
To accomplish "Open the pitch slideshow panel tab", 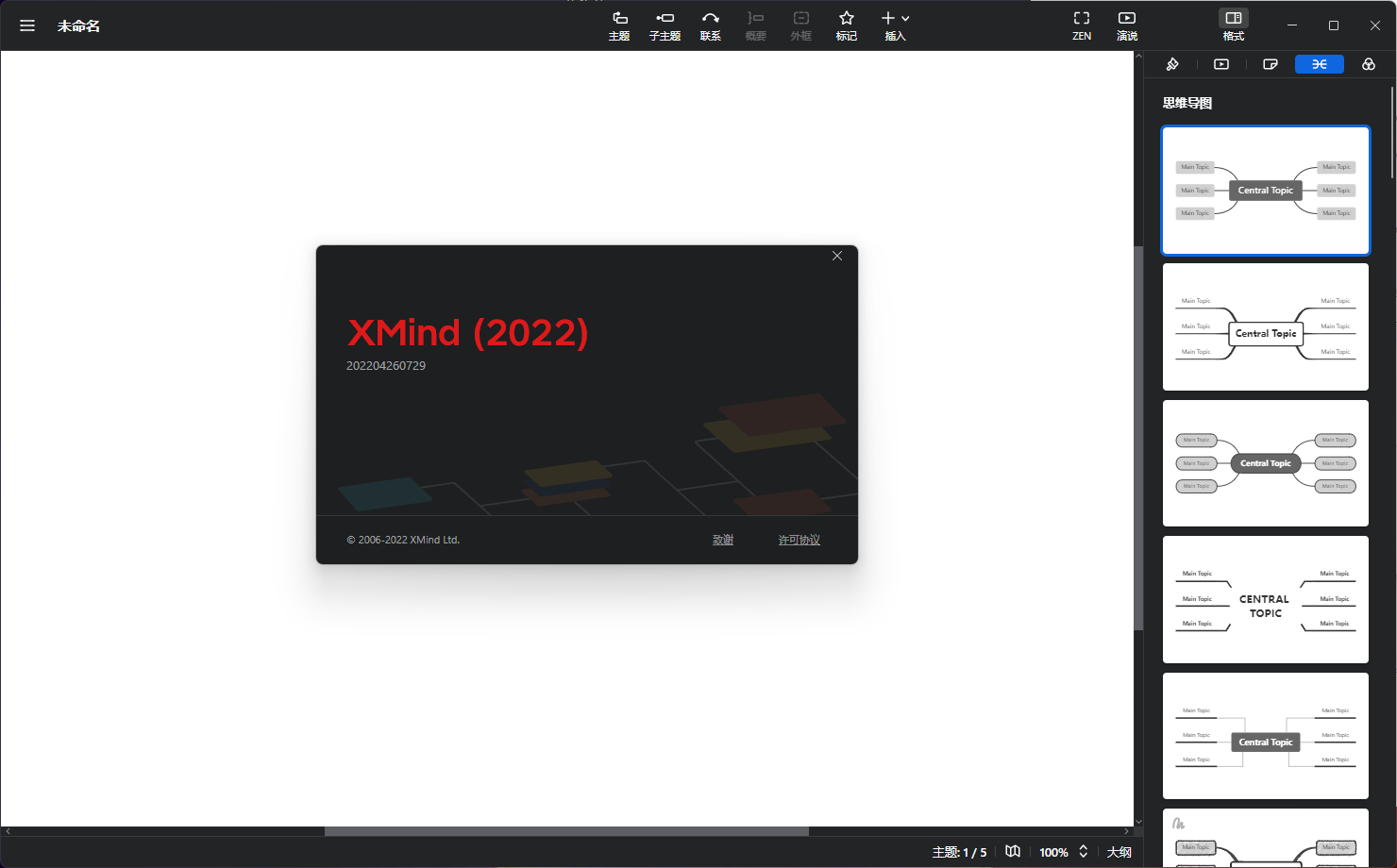I will coord(1221,64).
